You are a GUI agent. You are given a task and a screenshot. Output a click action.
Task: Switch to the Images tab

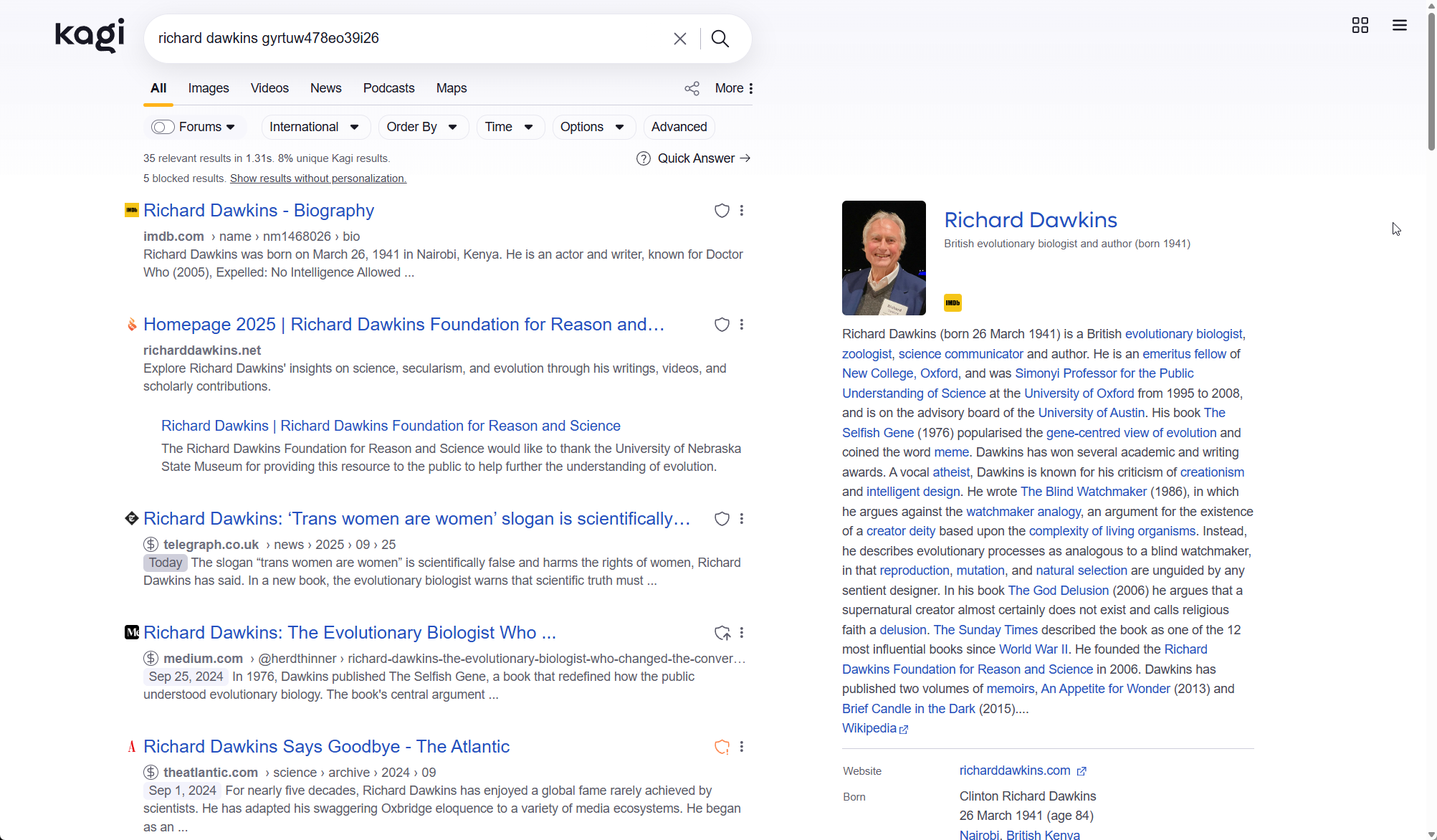pos(209,88)
